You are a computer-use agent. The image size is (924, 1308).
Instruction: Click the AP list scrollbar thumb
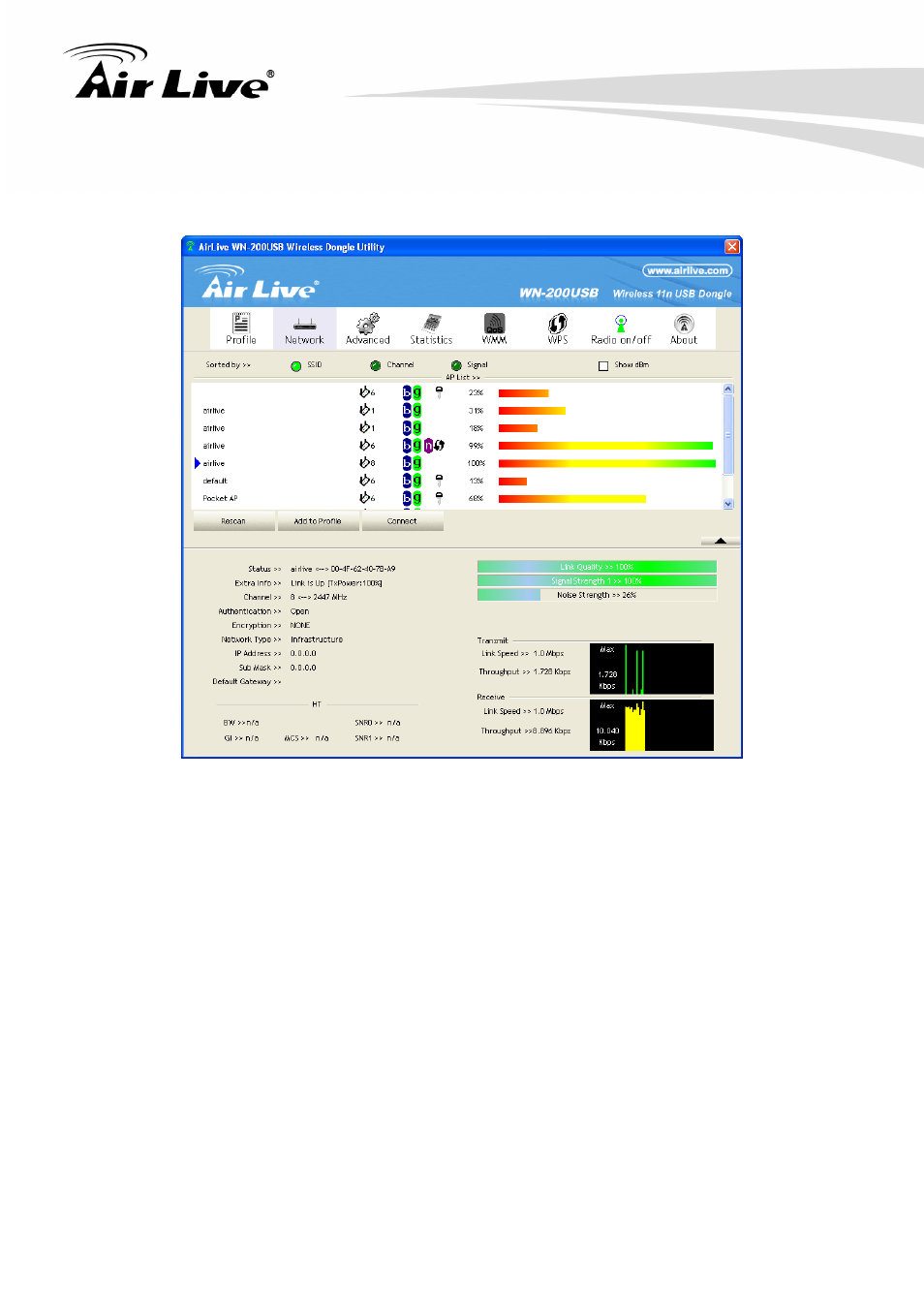coord(728,434)
